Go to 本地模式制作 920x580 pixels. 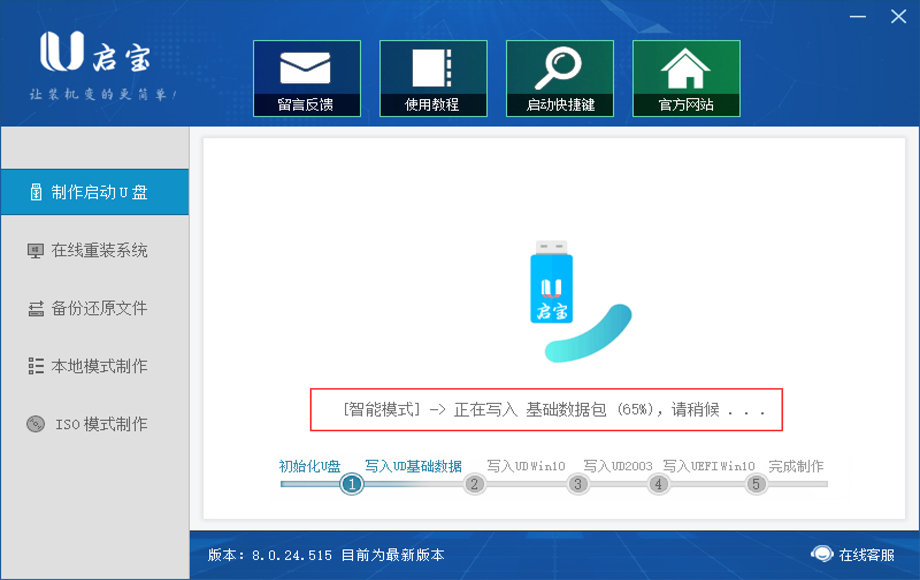(x=94, y=366)
